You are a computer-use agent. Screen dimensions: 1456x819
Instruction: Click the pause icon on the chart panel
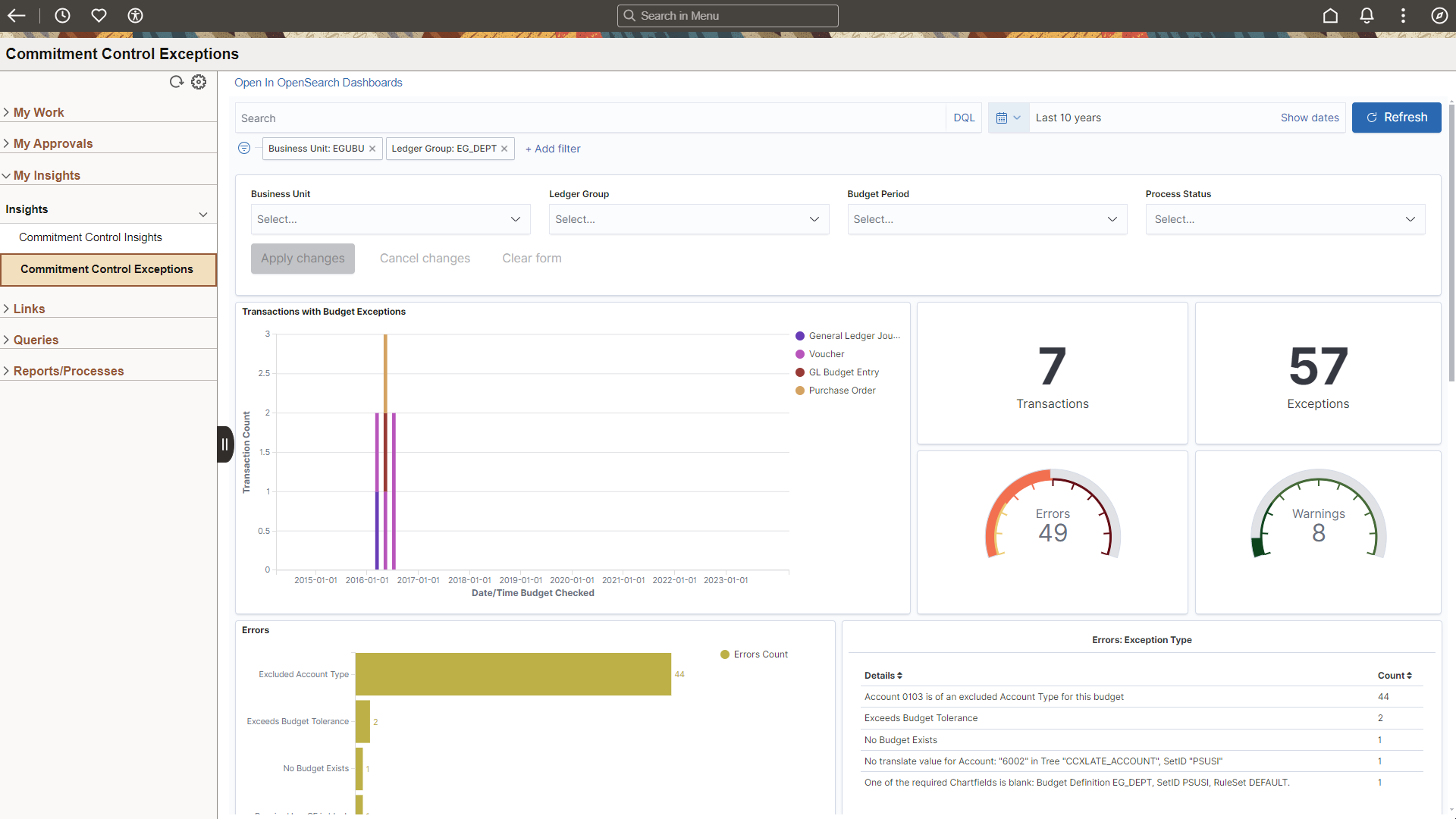[x=223, y=445]
